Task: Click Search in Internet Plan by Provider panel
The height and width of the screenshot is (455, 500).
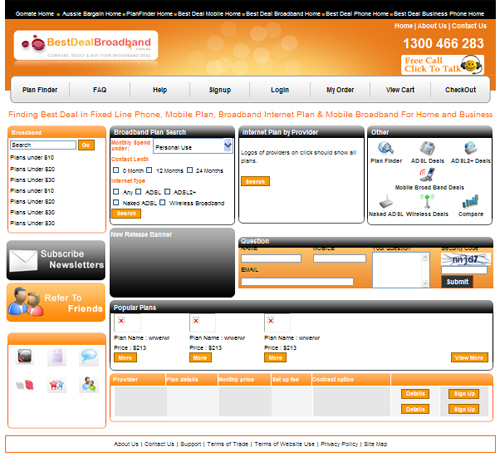Action: click(x=255, y=181)
